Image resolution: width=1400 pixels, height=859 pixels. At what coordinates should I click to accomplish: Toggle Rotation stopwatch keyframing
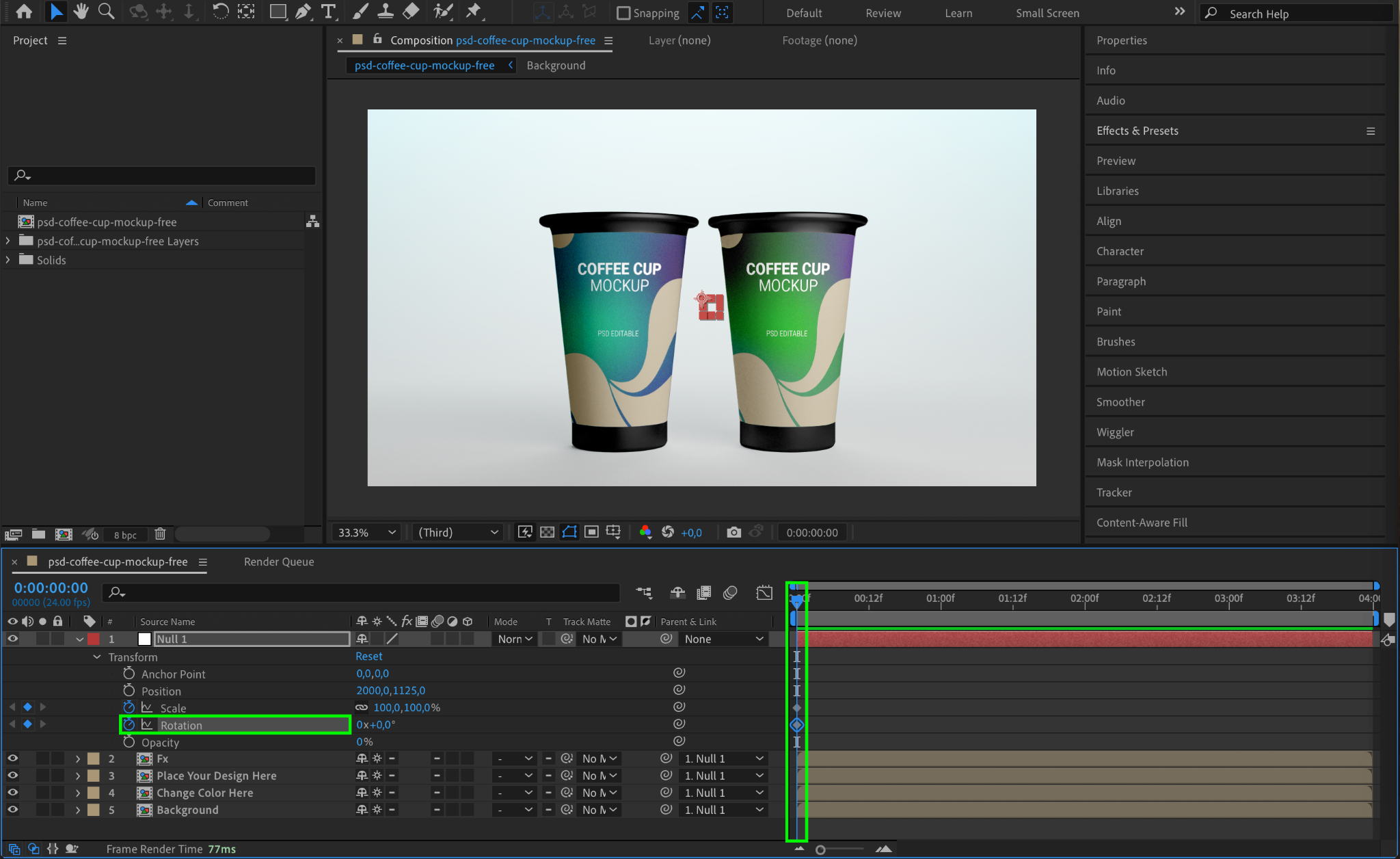point(129,725)
